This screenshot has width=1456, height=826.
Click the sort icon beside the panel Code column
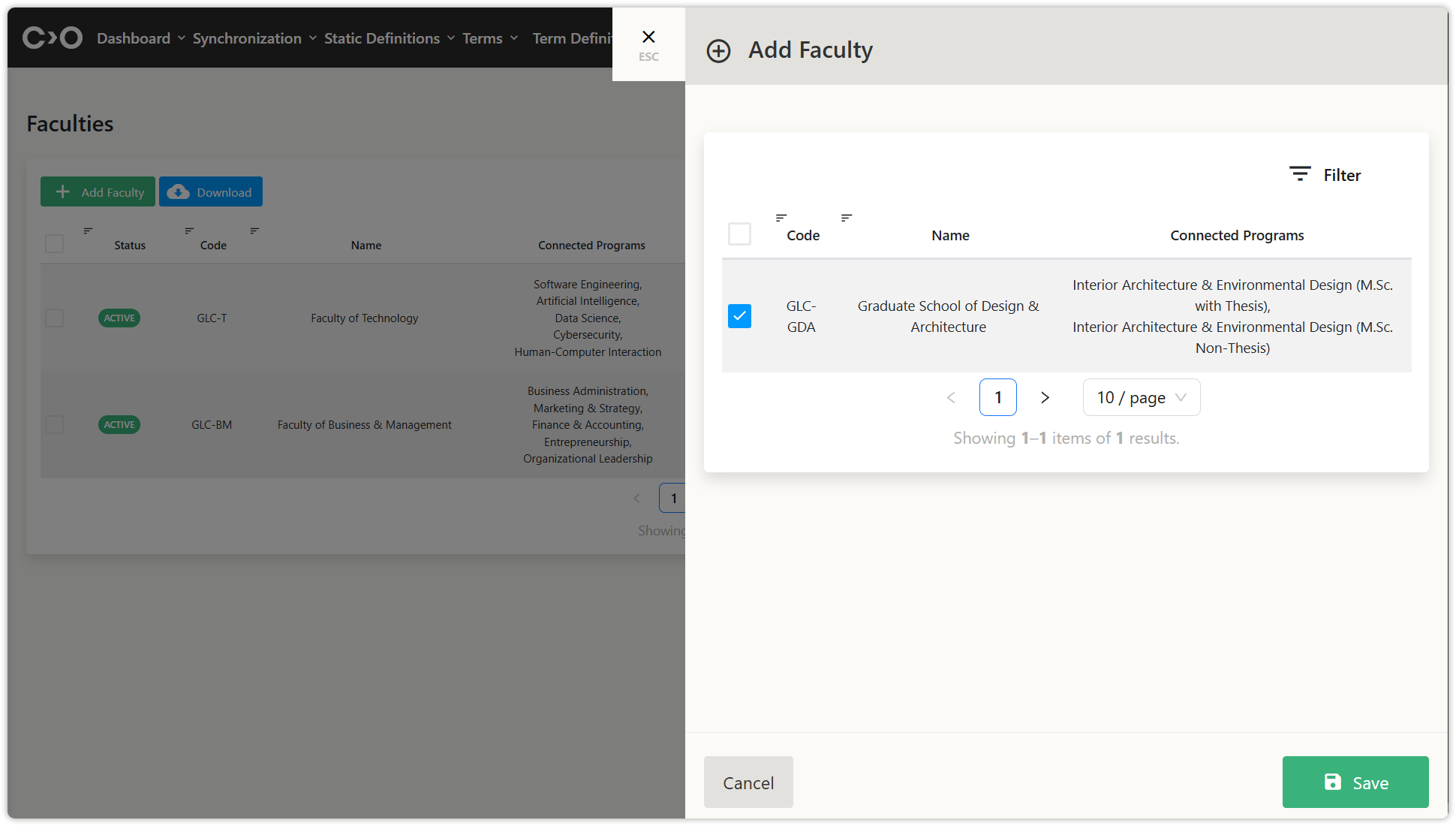(x=781, y=218)
